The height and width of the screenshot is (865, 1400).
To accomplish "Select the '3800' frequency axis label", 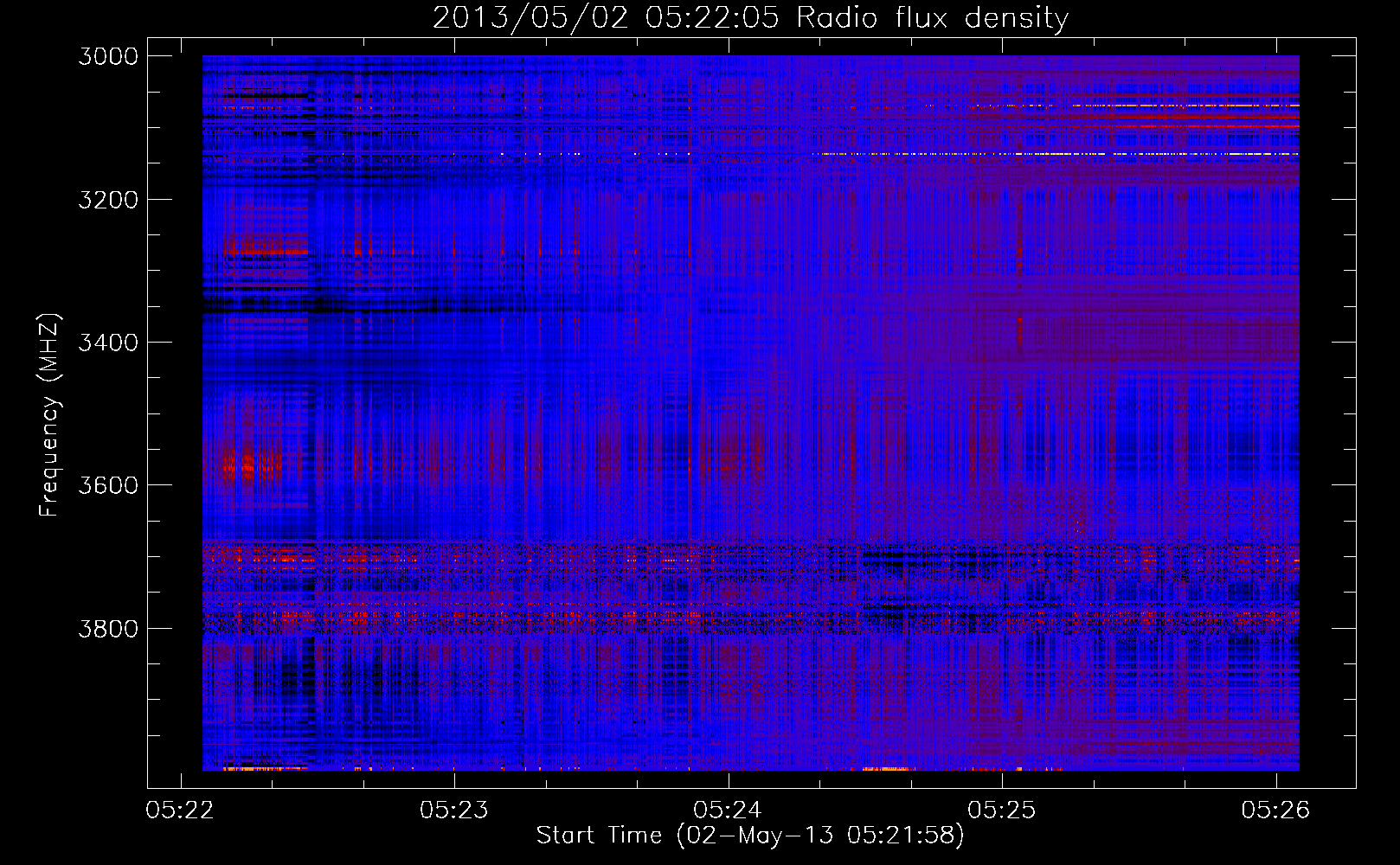I will 108,628.
